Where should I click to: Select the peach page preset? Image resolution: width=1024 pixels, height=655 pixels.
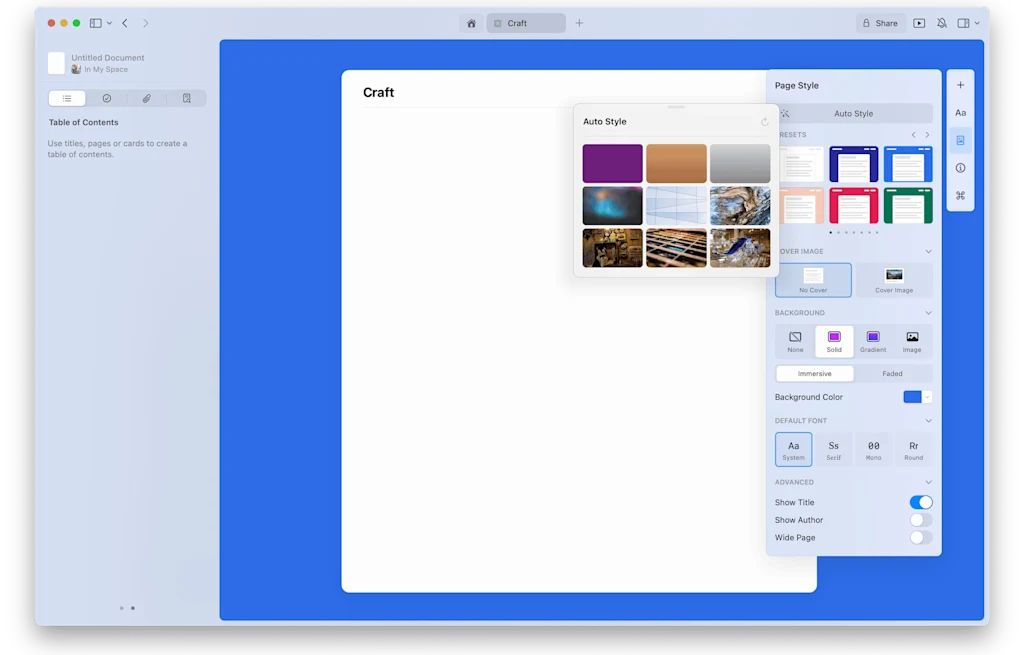click(801, 206)
